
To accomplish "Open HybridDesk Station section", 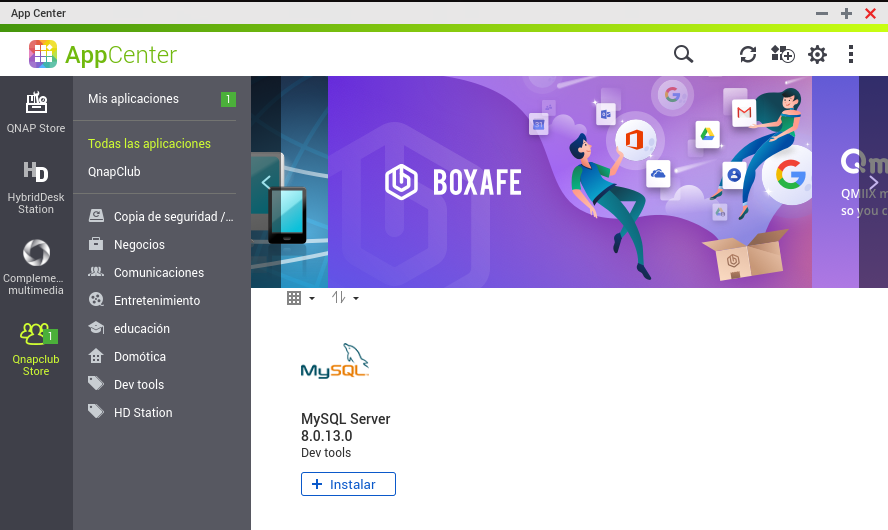I will click(x=36, y=187).
